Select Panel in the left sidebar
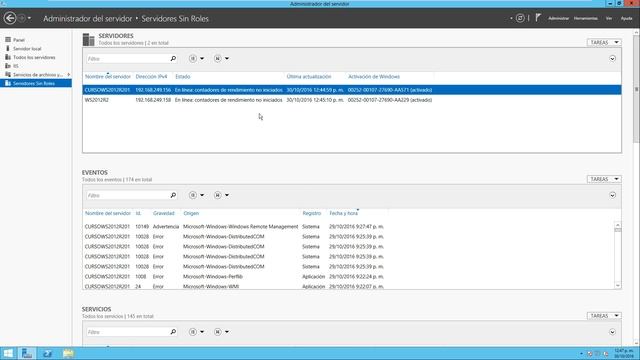Screen dimensions: 640x360 pyautogui.click(x=19, y=40)
